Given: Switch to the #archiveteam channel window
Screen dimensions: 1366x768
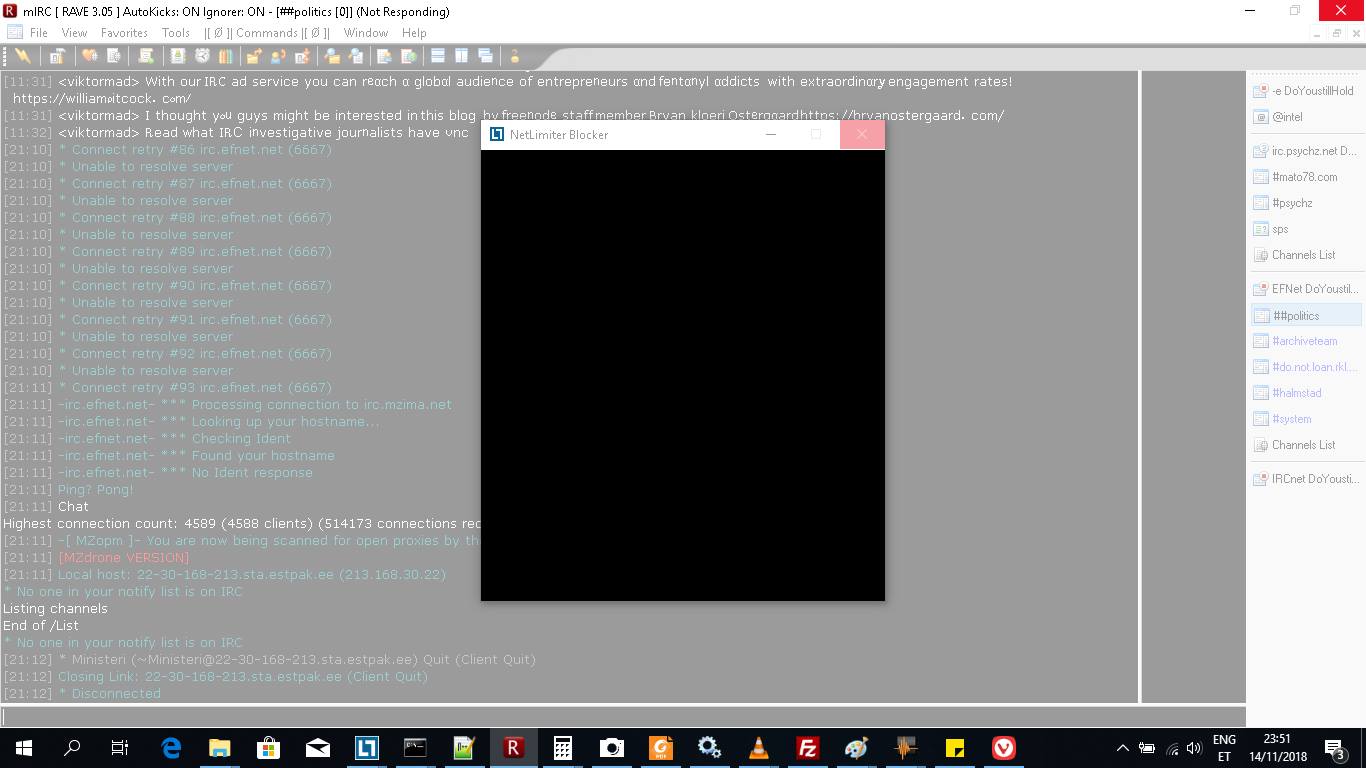Looking at the screenshot, I should click(x=1306, y=341).
